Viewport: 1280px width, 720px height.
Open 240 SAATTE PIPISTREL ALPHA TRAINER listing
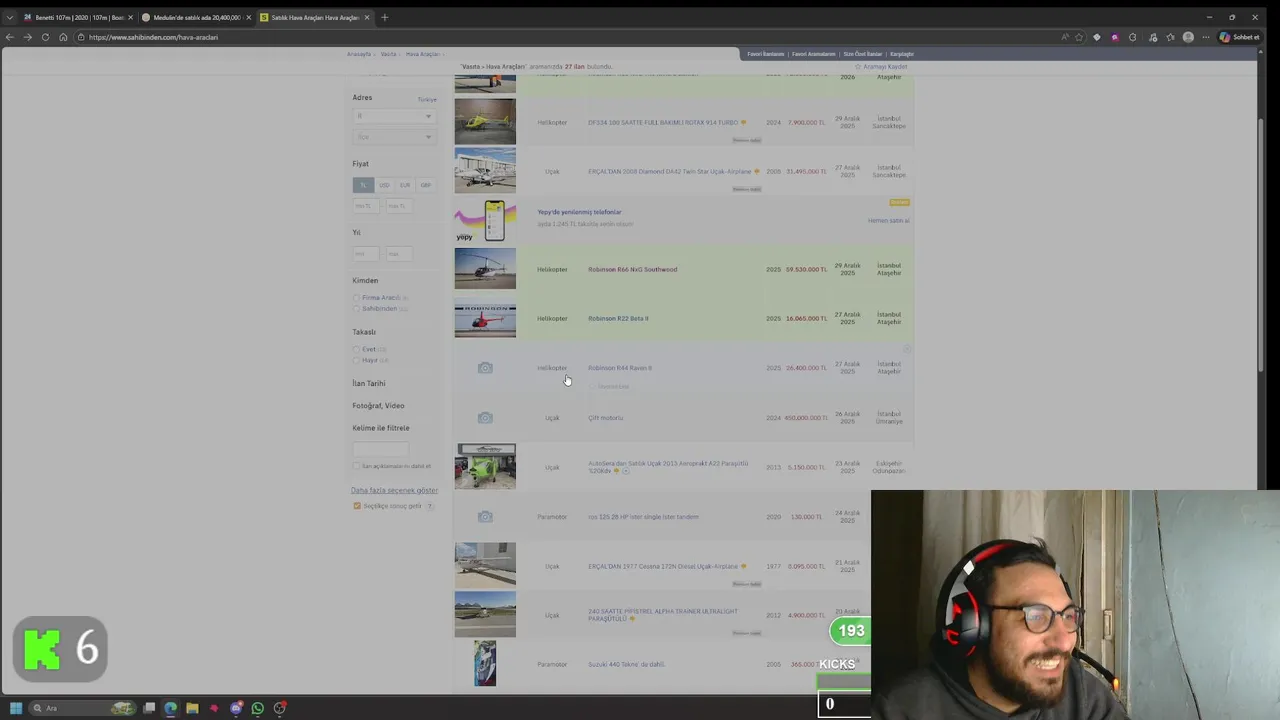662,615
